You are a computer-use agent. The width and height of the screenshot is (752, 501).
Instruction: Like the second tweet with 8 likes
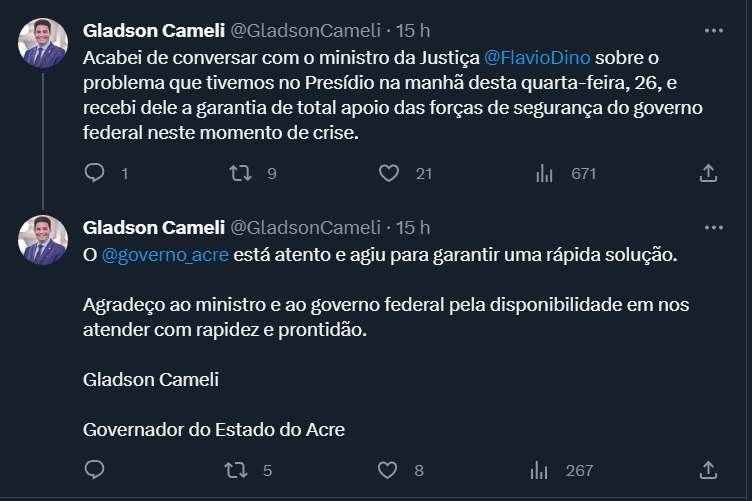pyautogui.click(x=389, y=469)
